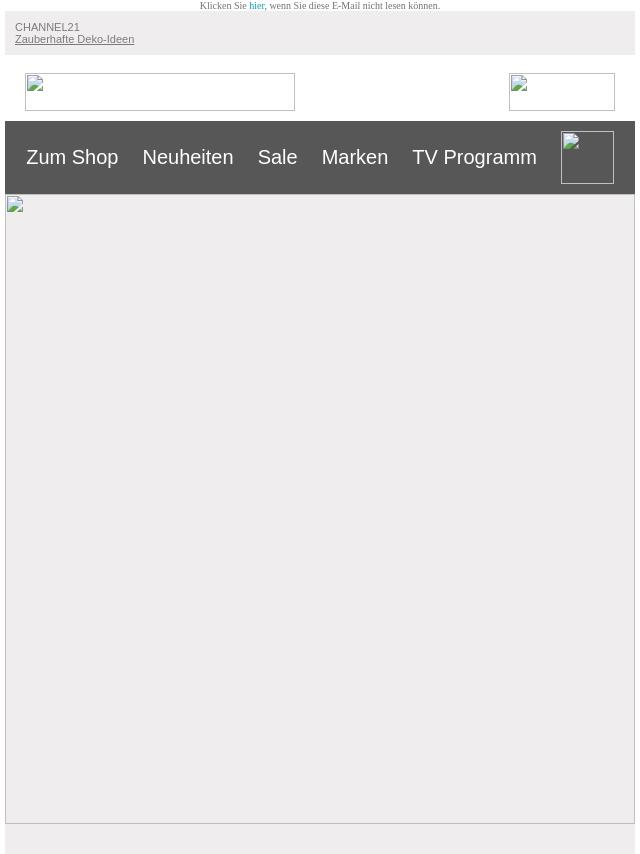The width and height of the screenshot is (640, 854).
Task: Click dark navigation bar left of Zum Shop
Action: tap(15, 157)
